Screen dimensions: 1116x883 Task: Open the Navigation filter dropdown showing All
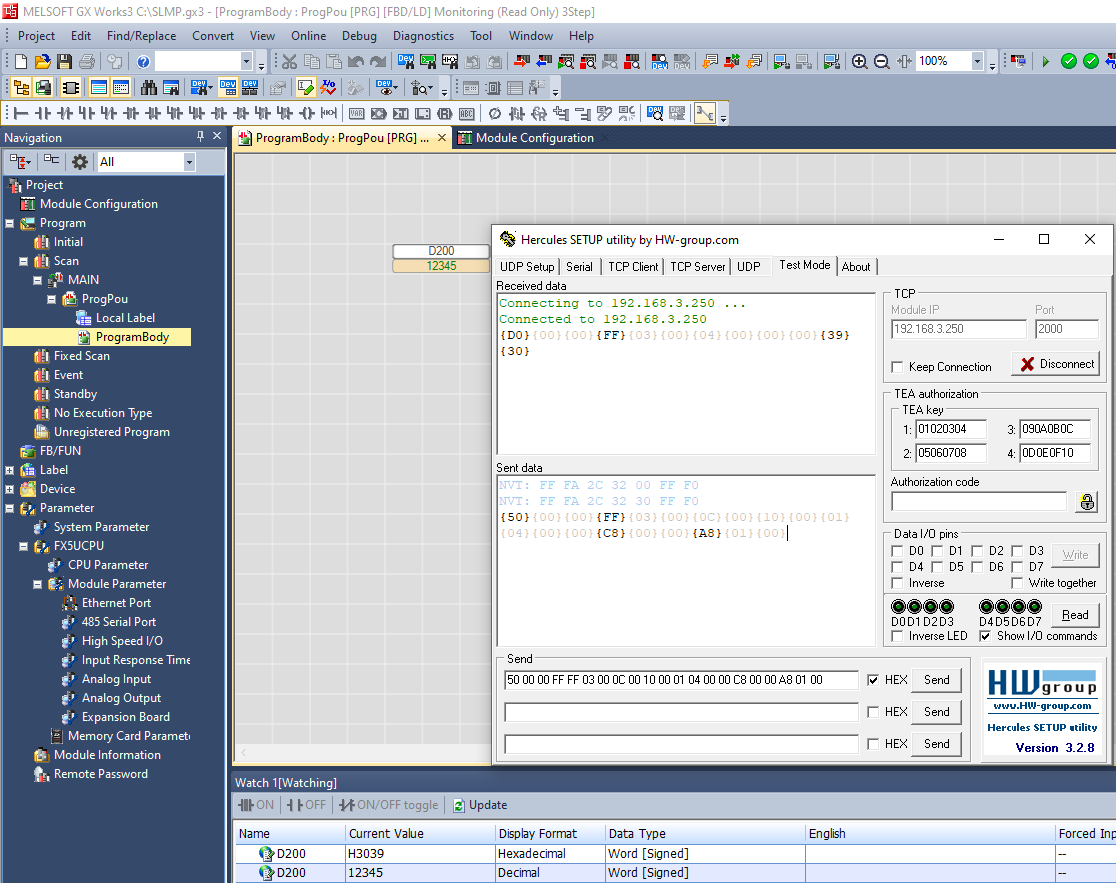[x=189, y=162]
